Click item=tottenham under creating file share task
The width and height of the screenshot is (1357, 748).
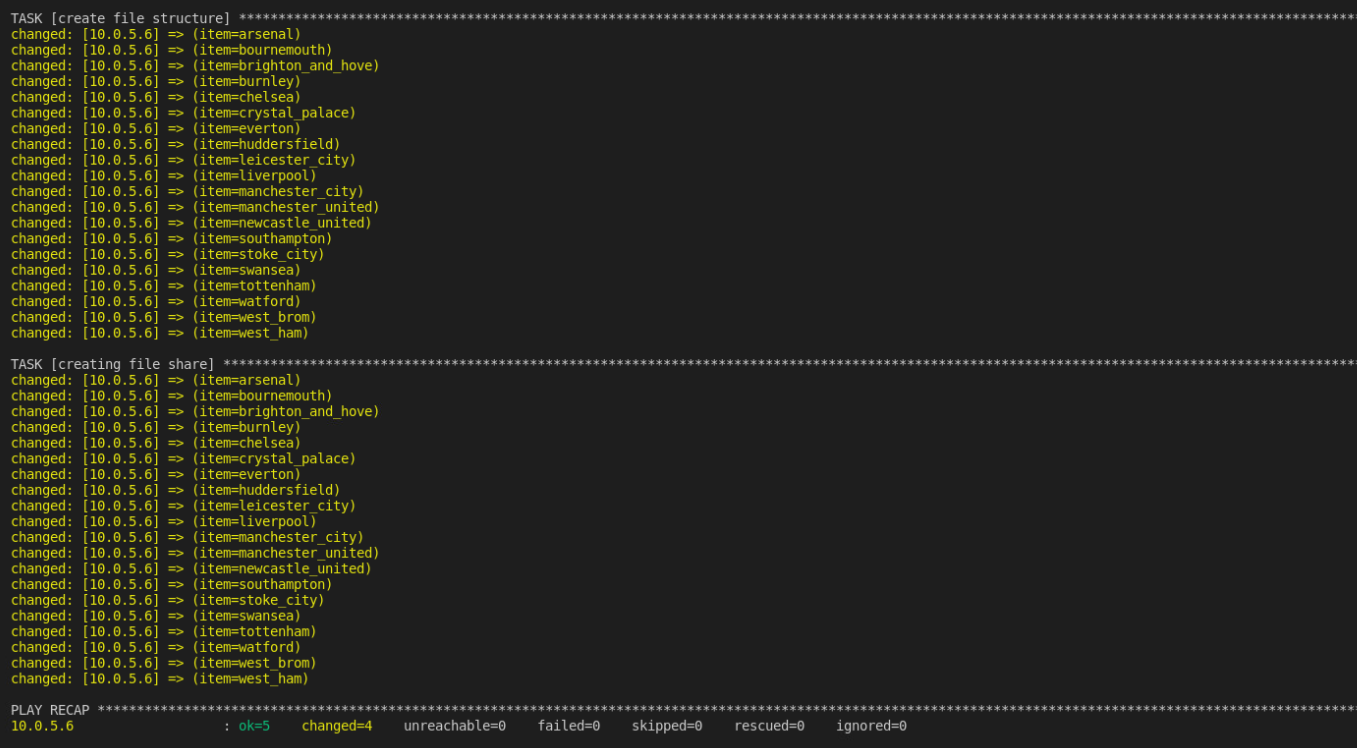tap(254, 631)
